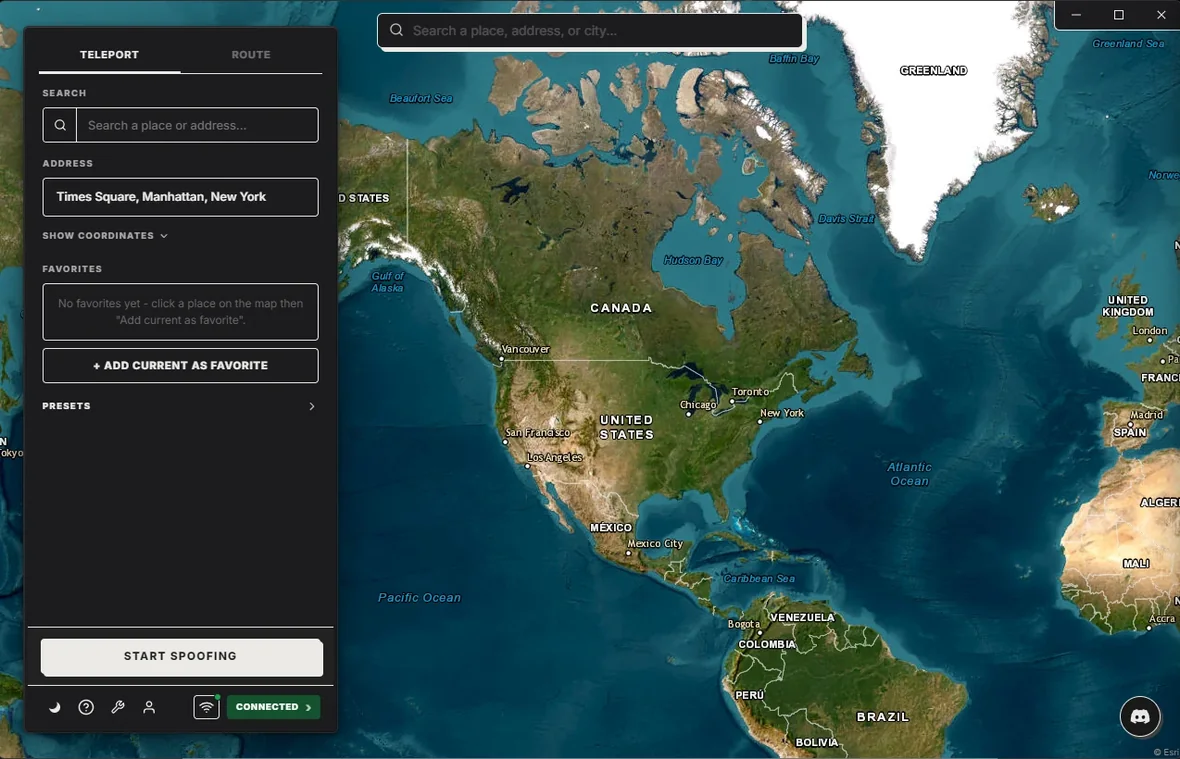Click Mexico City label on map

point(655,544)
